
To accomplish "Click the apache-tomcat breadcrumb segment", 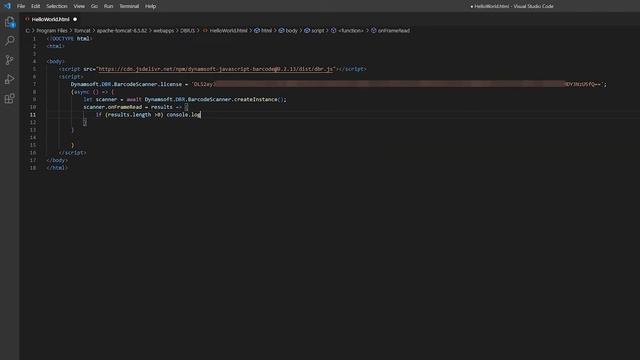I will click(122, 31).
